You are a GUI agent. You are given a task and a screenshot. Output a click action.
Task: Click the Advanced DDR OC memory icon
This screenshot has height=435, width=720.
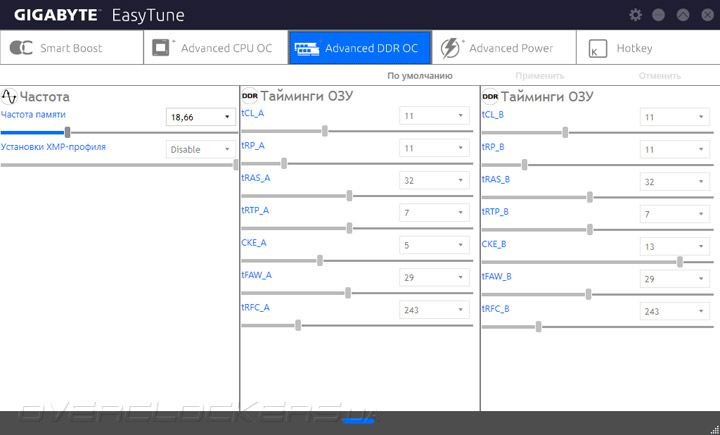tap(307, 48)
